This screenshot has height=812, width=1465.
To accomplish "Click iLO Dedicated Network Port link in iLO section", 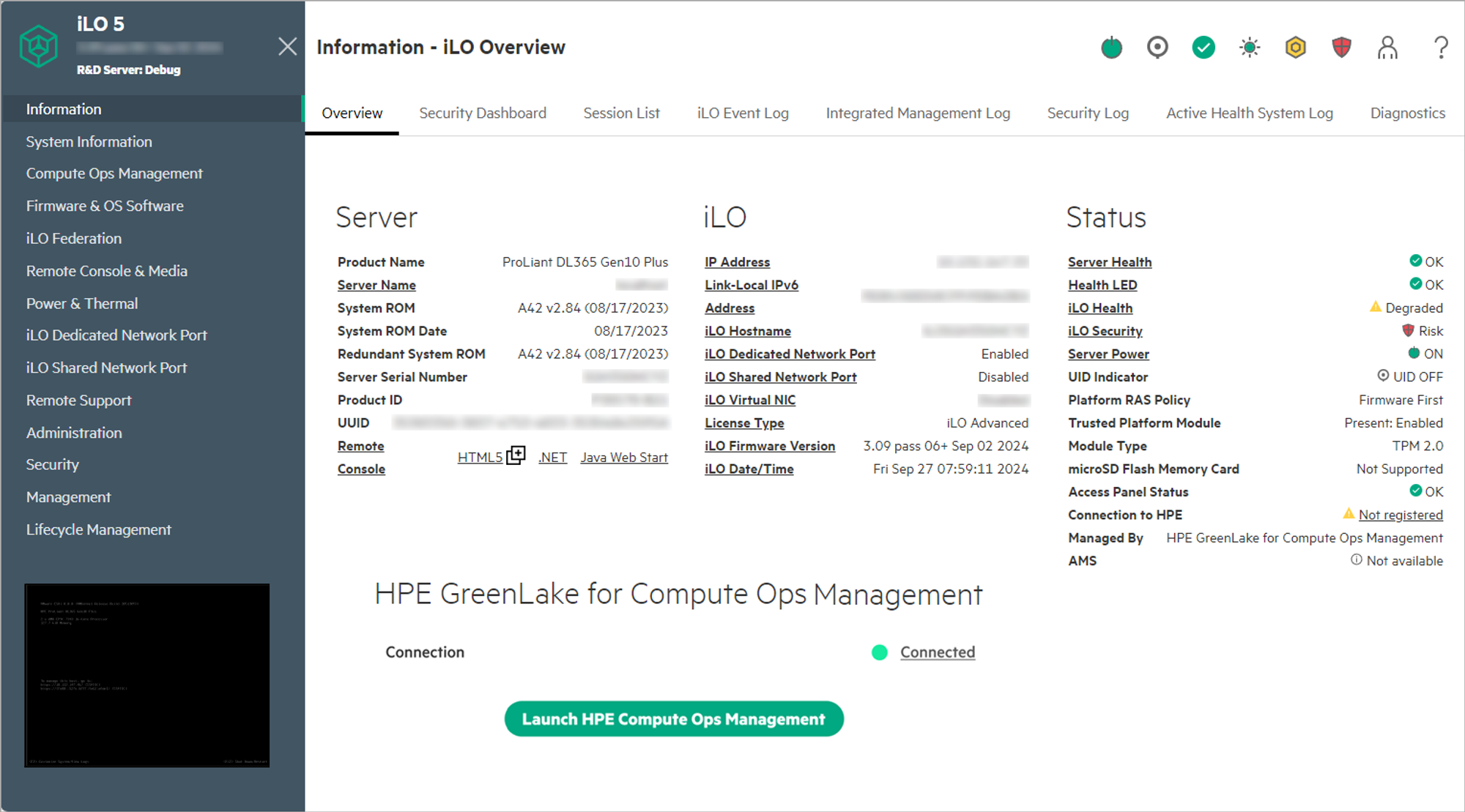I will point(790,354).
